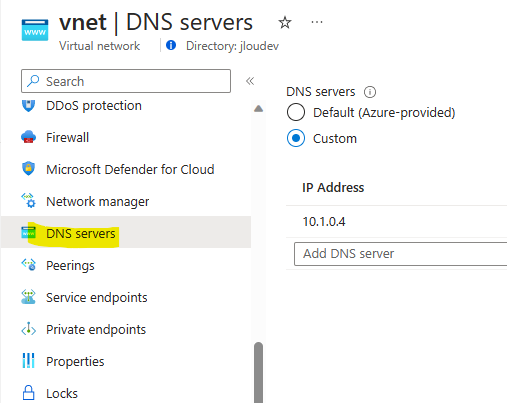Click the Directory info icon
The image size is (507, 403).
(171, 45)
